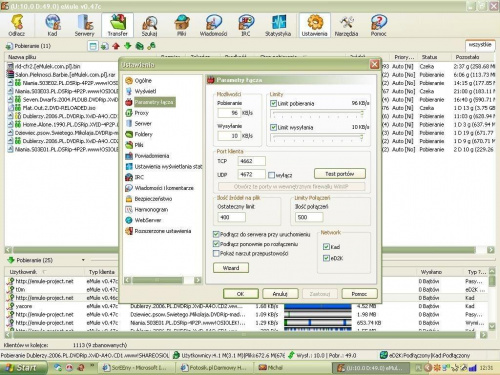
Task: Toggle Kad network checkbox
Action: point(326,247)
